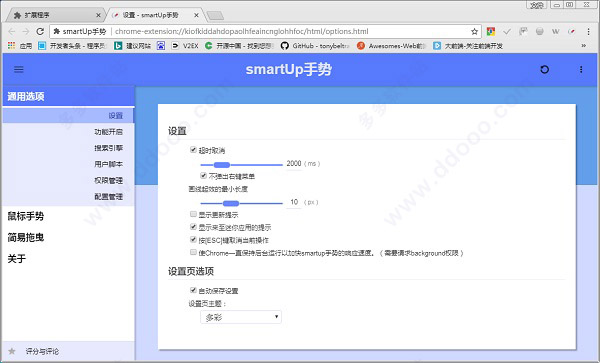The image size is (600, 363).
Task: Click the colorful extension icon beside the bookmark star
Action: (x=491, y=31)
